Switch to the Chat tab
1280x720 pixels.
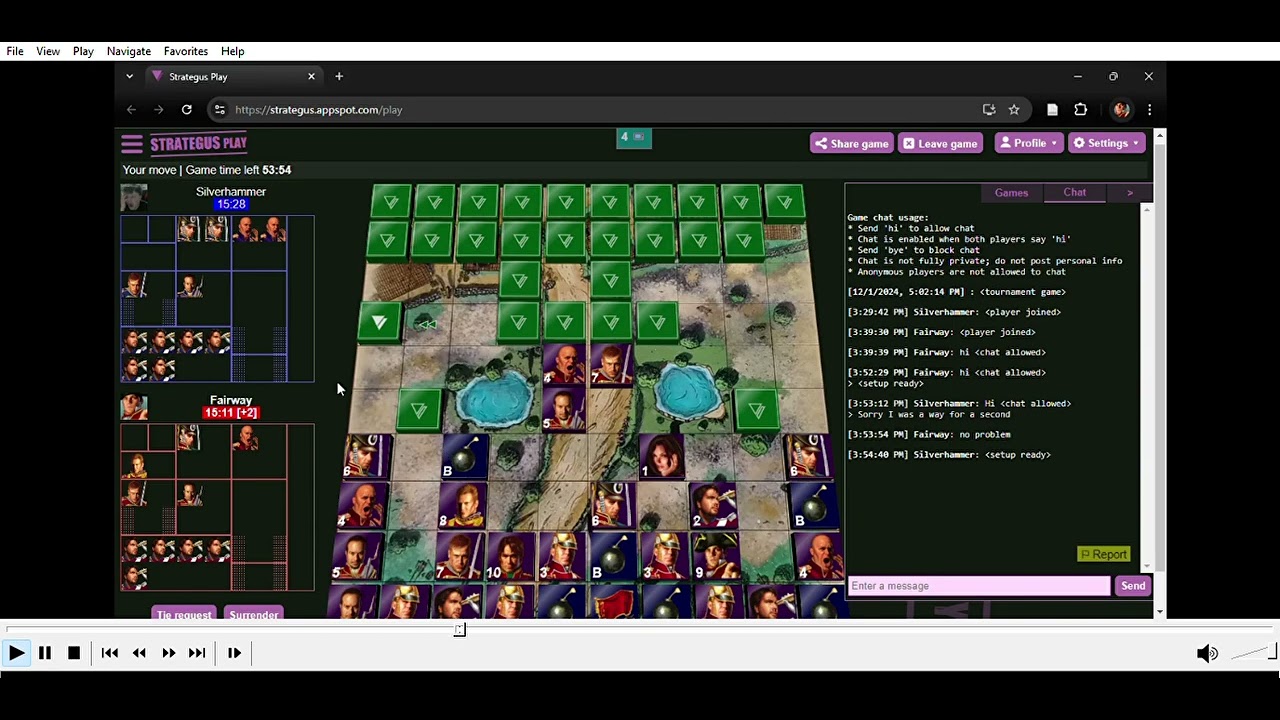[x=1075, y=193]
